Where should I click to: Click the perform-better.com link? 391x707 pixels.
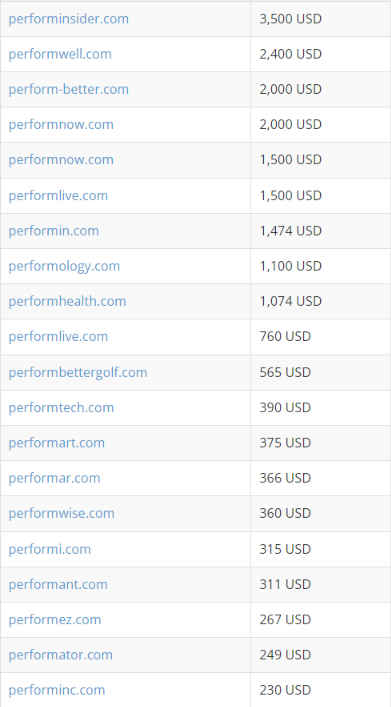coord(69,89)
